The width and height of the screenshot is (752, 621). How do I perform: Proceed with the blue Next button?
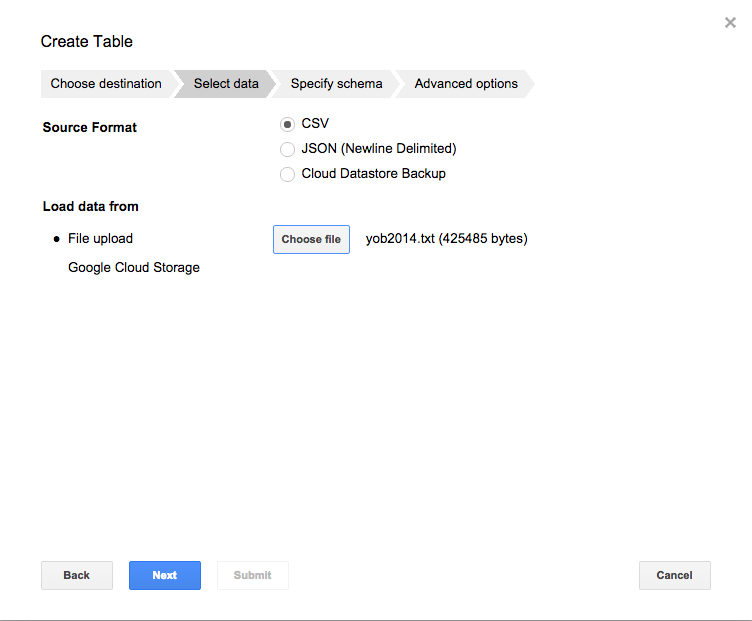coord(165,575)
